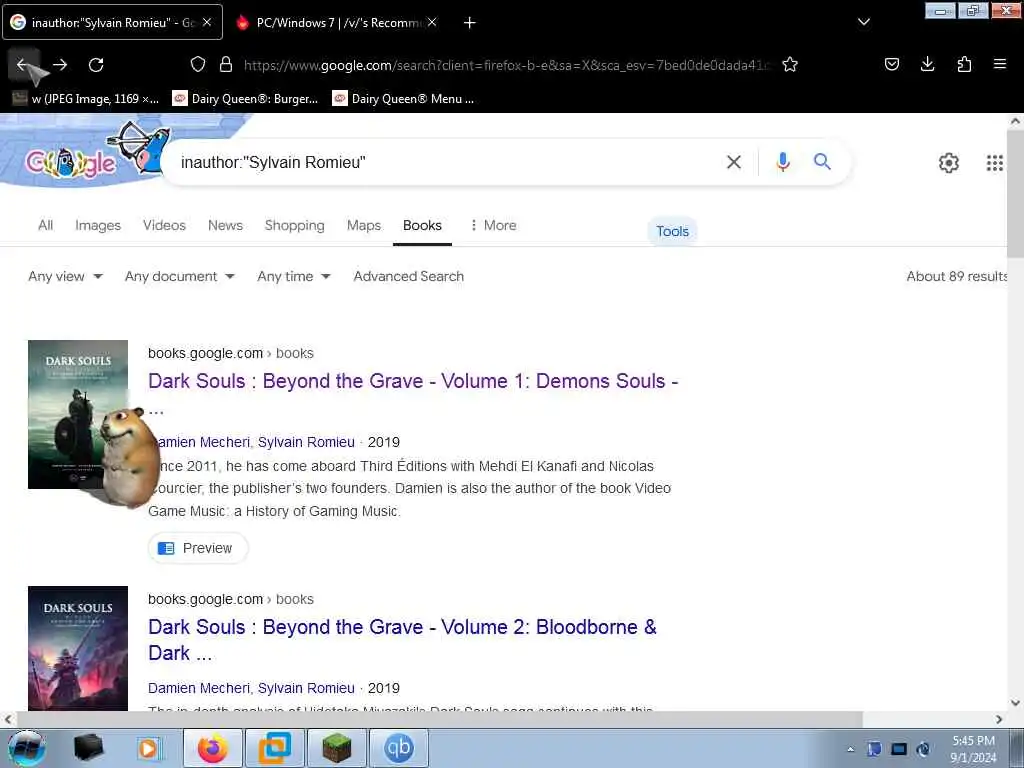Image resolution: width=1024 pixels, height=768 pixels.
Task: Open Dark Souls Volume 2 Bloodborne link
Action: point(402,640)
